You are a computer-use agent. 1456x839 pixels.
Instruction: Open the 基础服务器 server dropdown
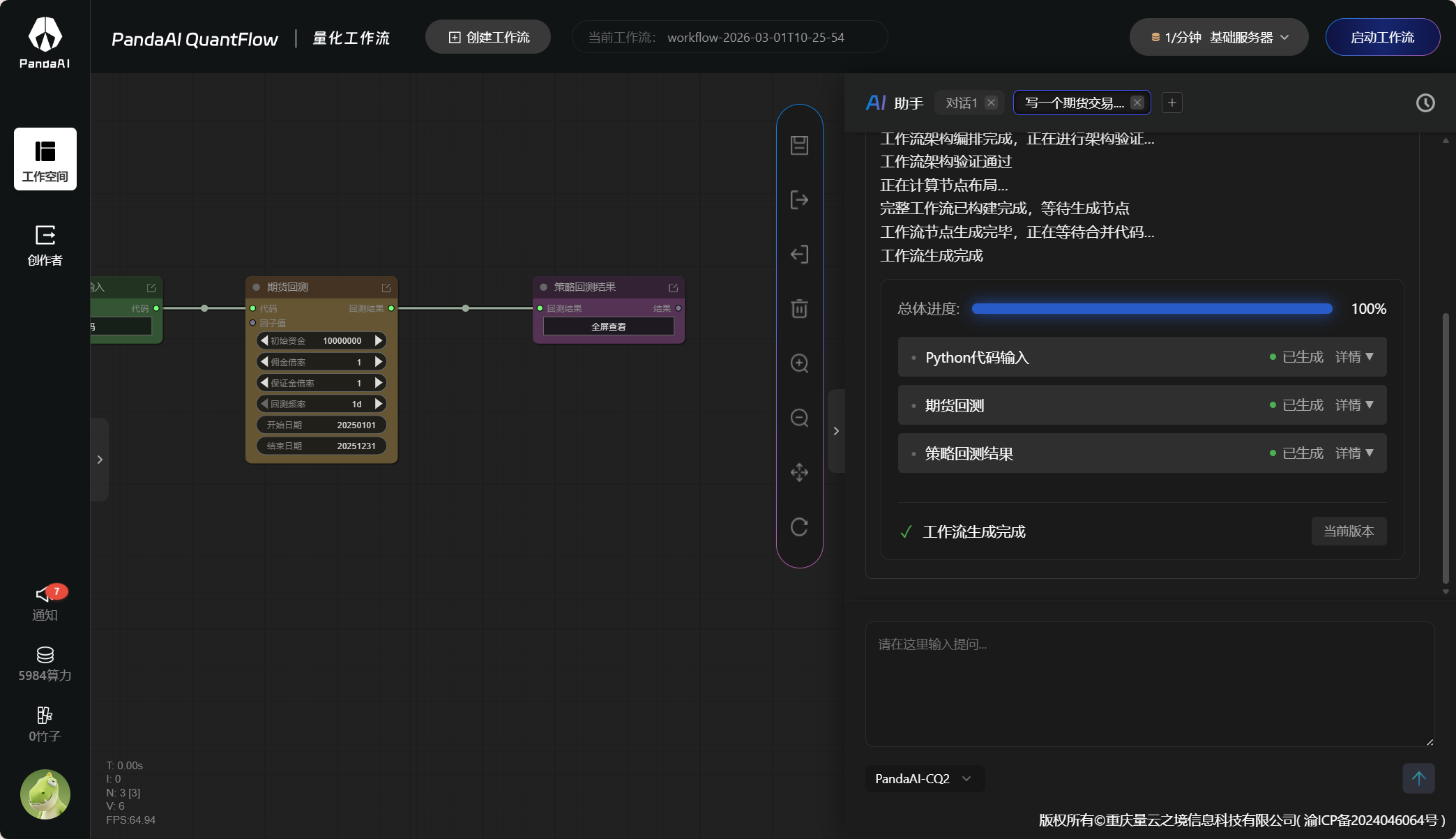point(1219,38)
